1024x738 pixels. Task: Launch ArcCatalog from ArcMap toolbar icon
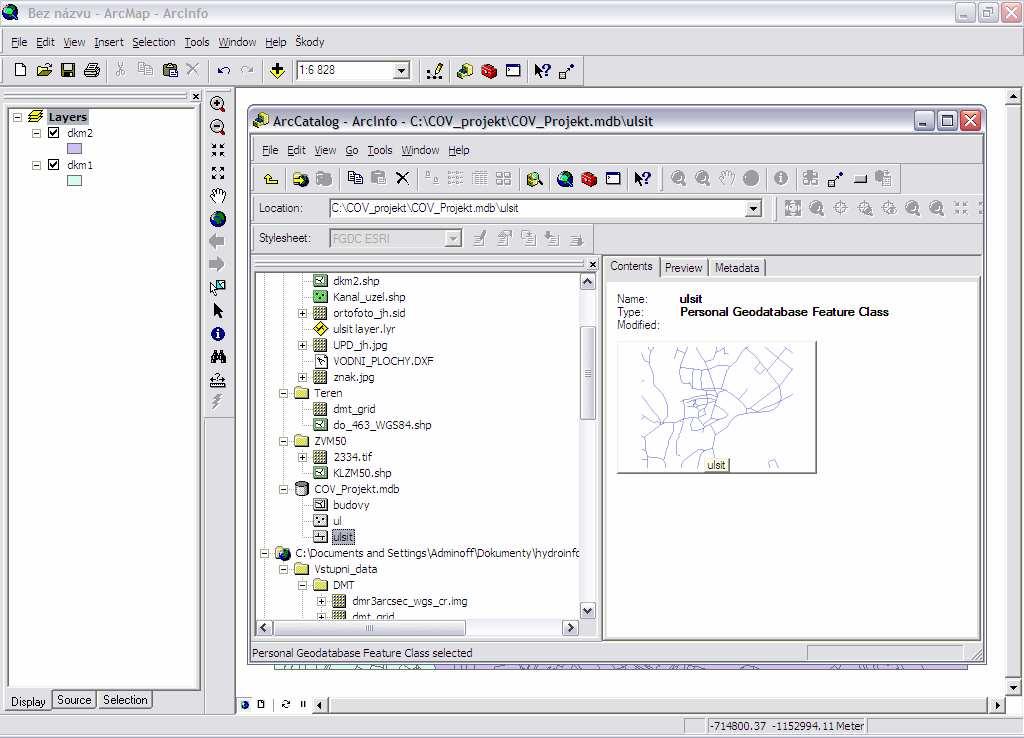tap(464, 71)
